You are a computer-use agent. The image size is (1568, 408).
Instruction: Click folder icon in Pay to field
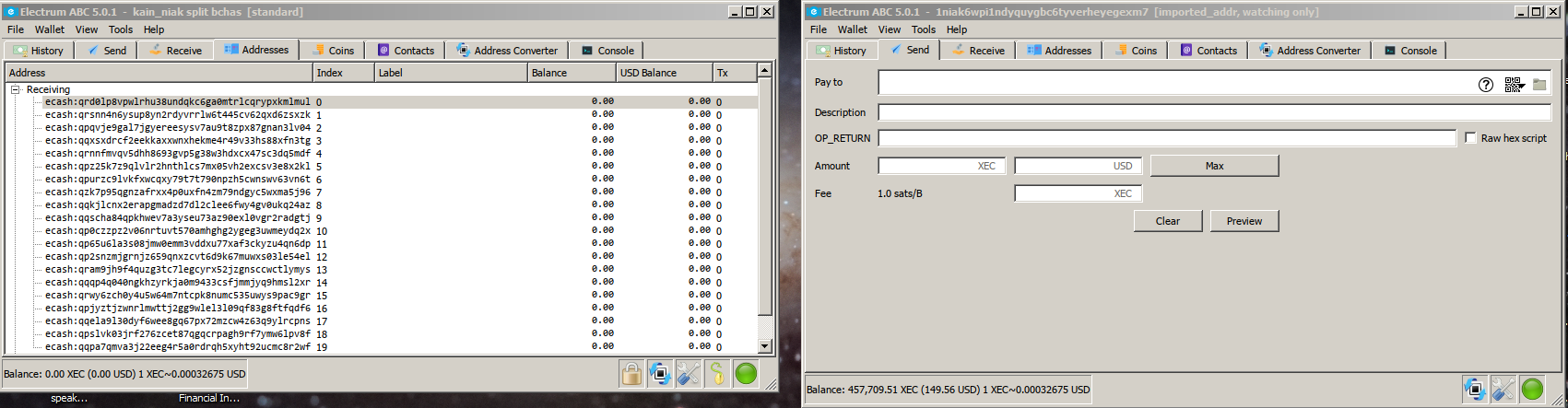[1539, 84]
